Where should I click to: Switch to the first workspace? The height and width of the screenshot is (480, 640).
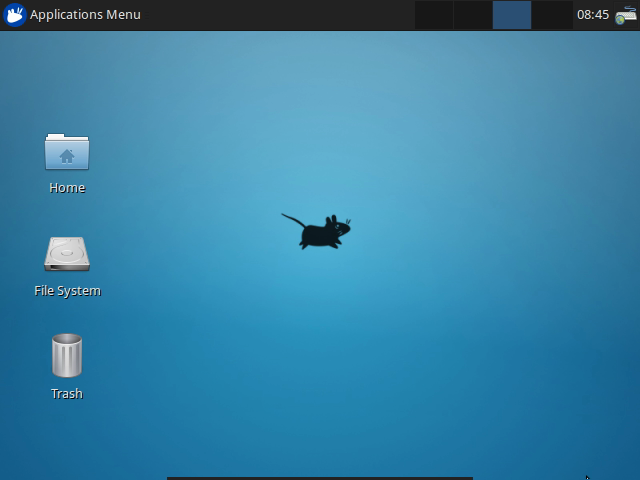click(x=434, y=15)
